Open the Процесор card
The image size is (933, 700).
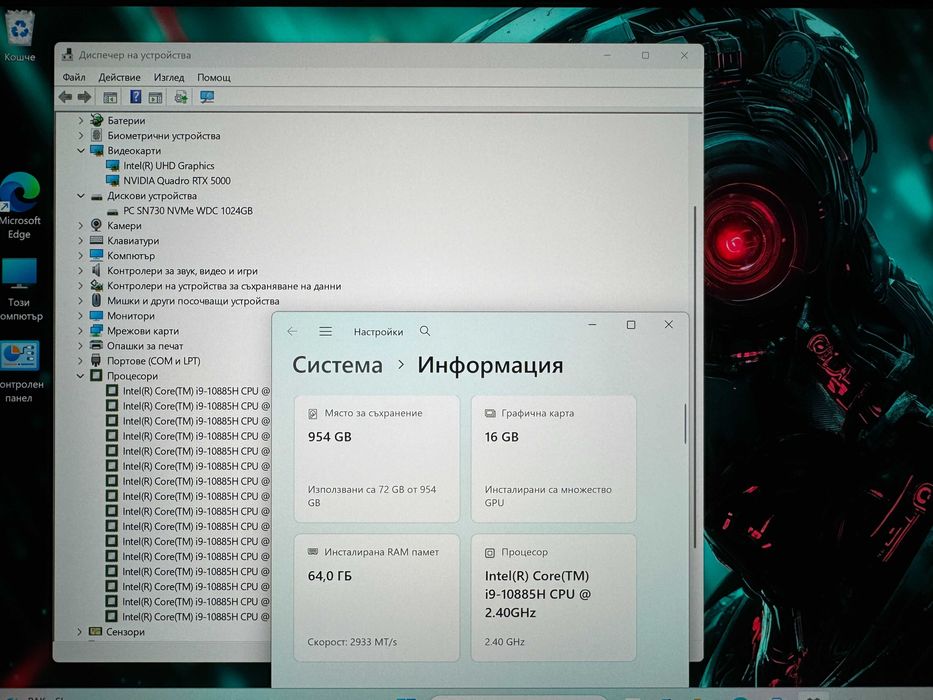[553, 598]
